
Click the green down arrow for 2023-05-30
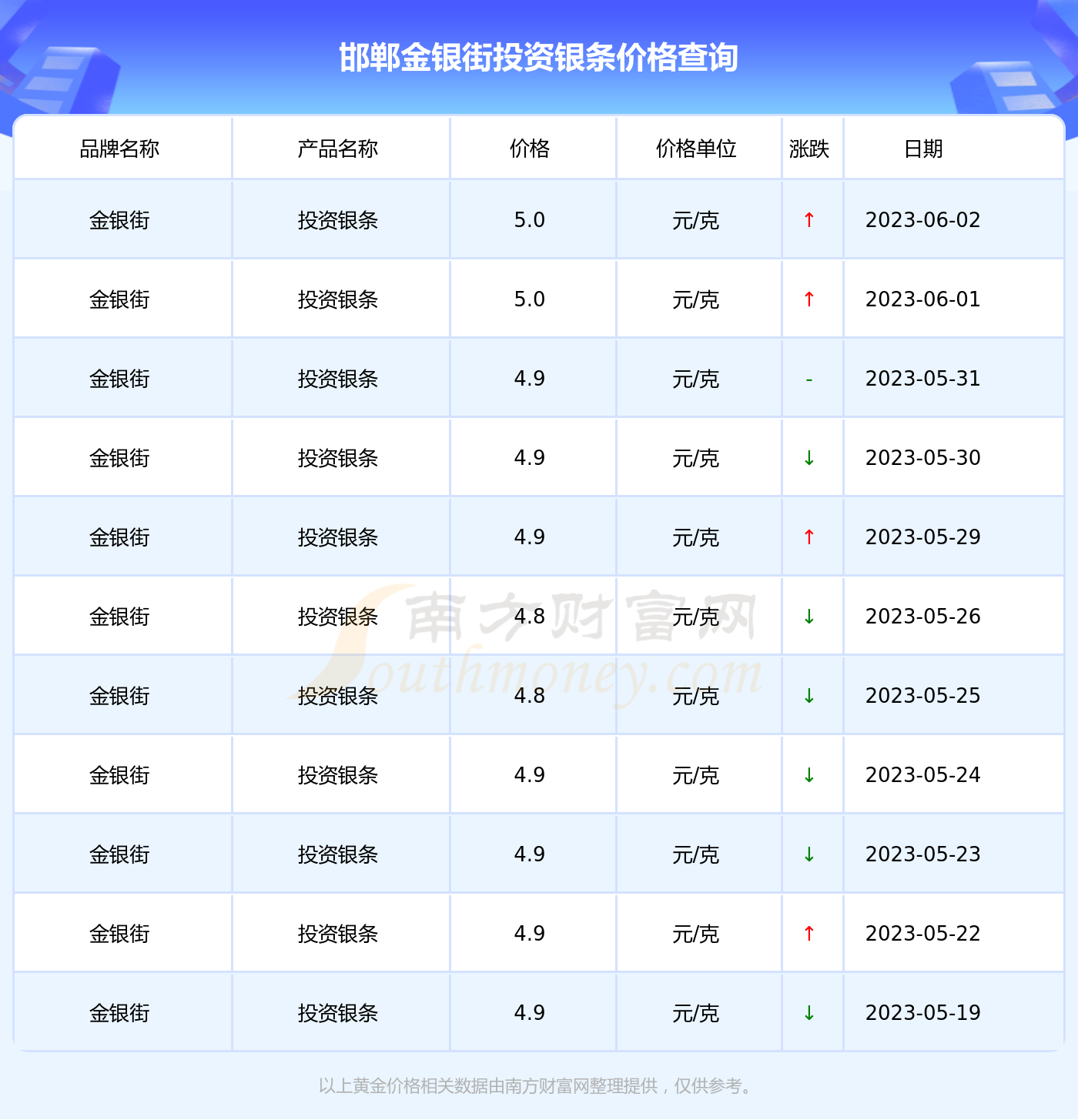point(809,458)
